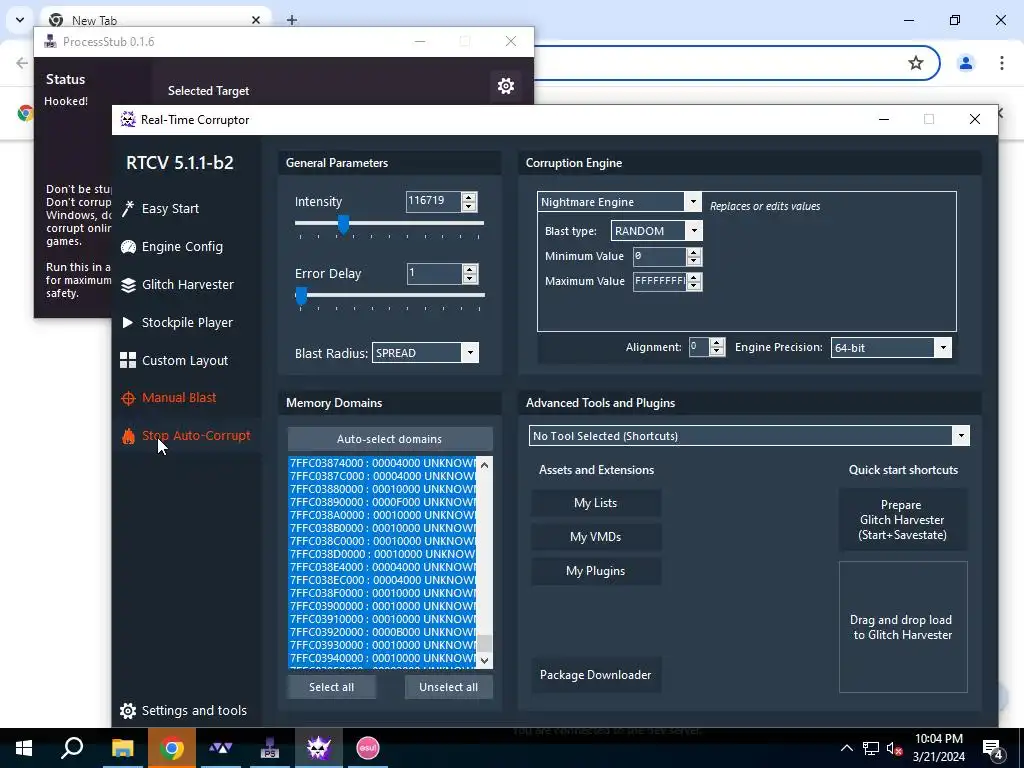Click the Real-Time Corruptor title bar icon

128,120
